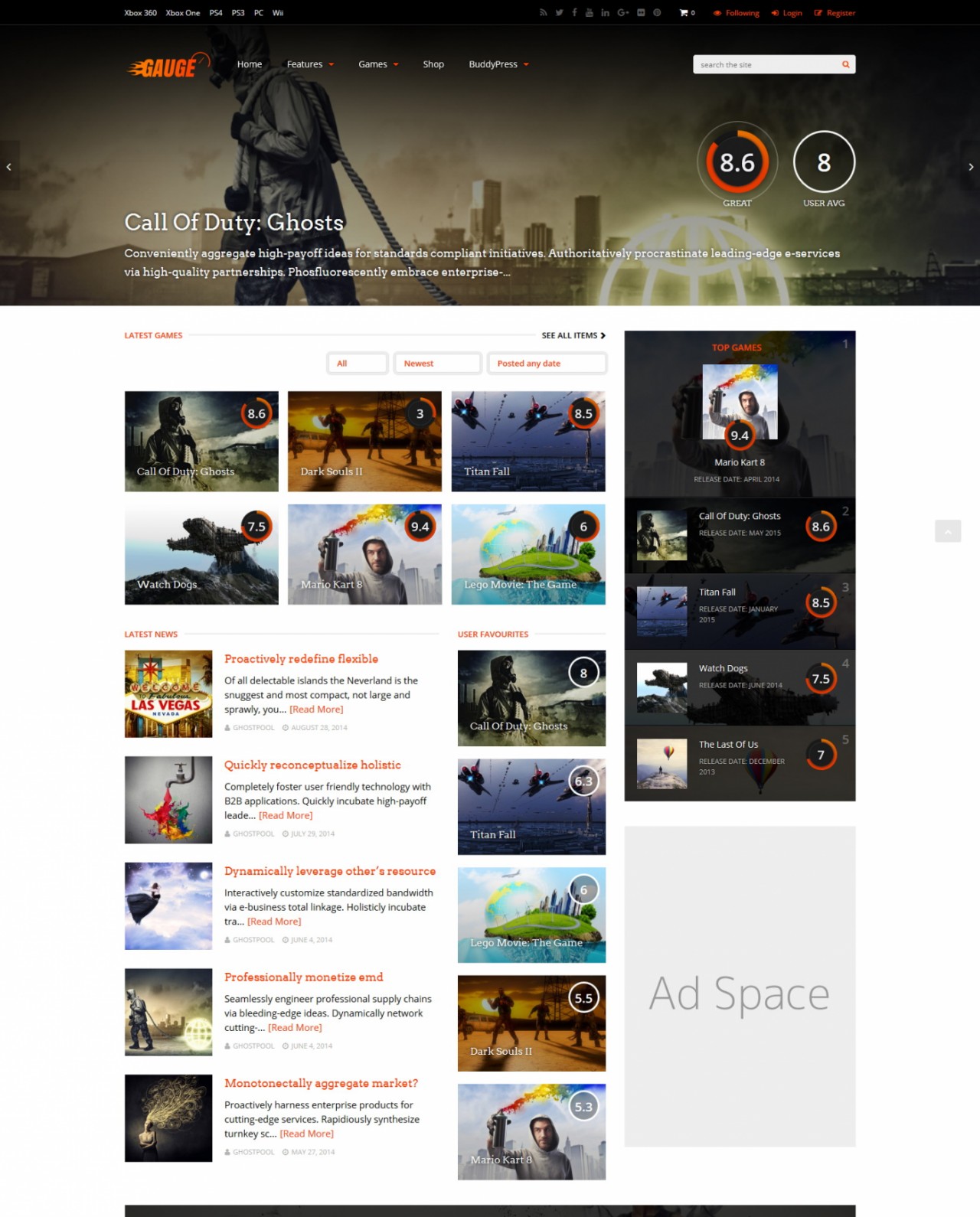Open Titan Fall latest games card
The height and width of the screenshot is (1217, 980).
[528, 442]
